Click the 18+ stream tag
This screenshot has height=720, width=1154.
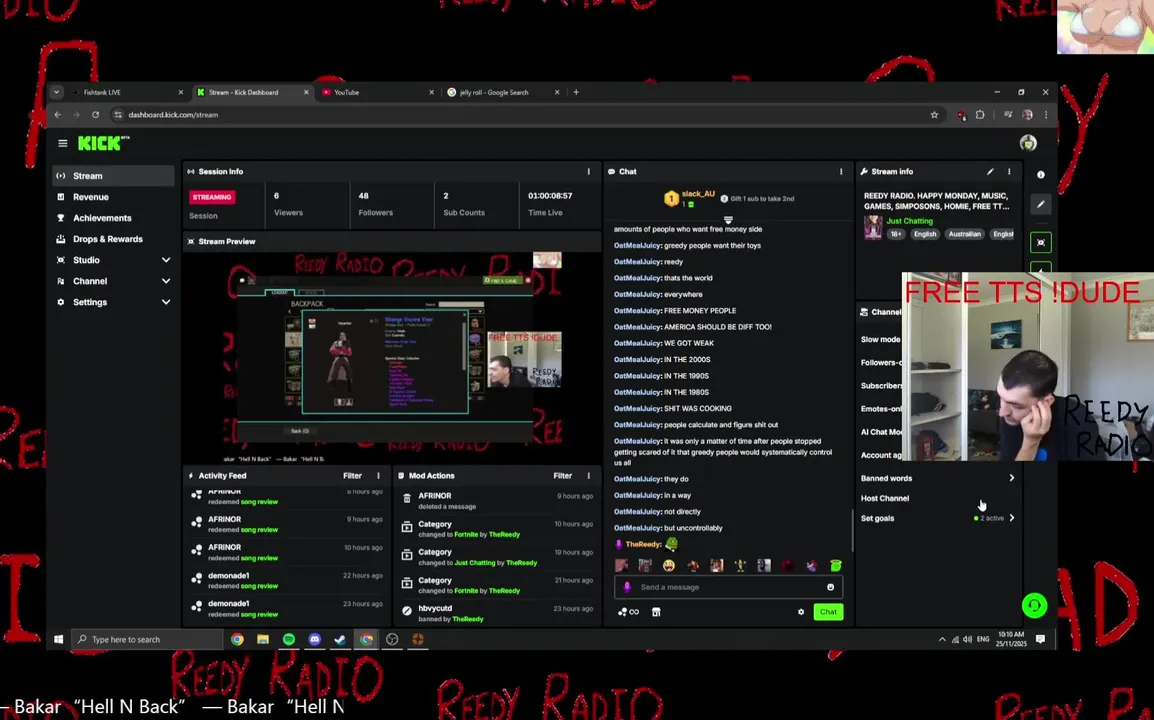pos(896,234)
